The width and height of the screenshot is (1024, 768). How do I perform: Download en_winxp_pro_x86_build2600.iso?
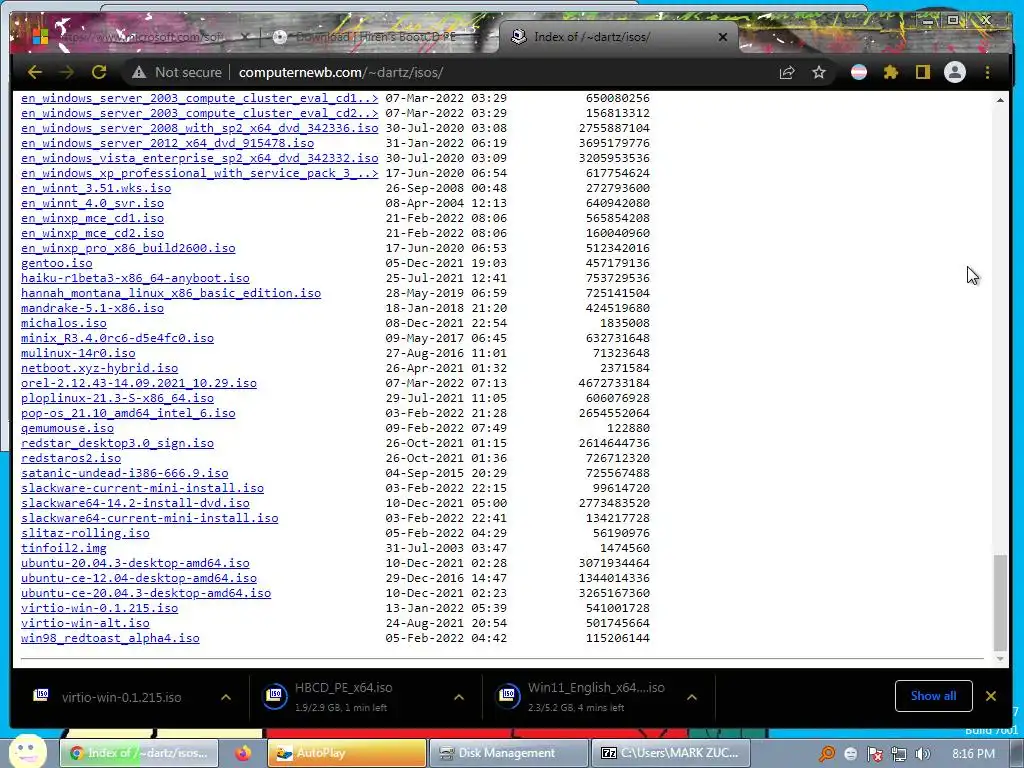(128, 248)
